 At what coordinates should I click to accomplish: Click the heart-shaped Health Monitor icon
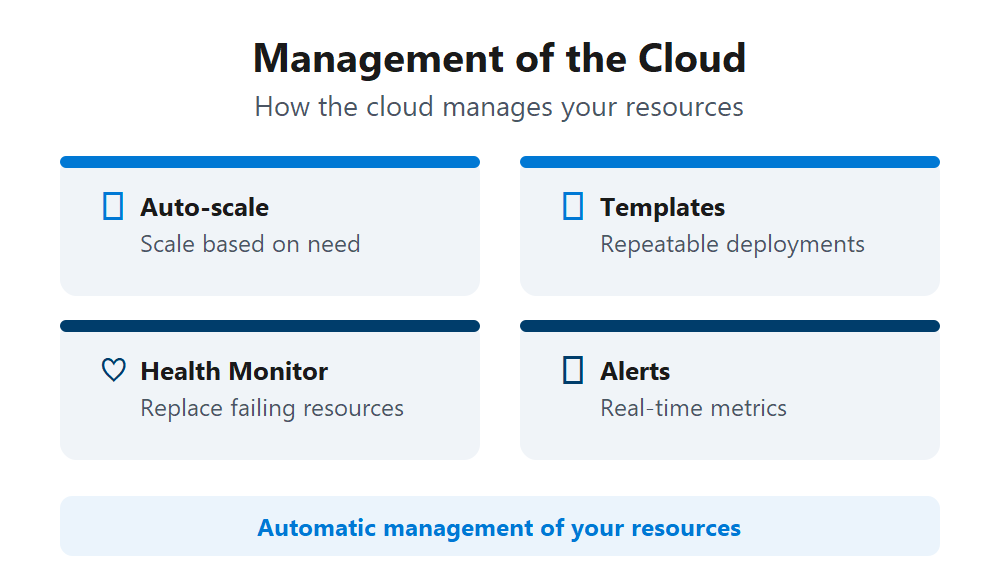coord(113,370)
